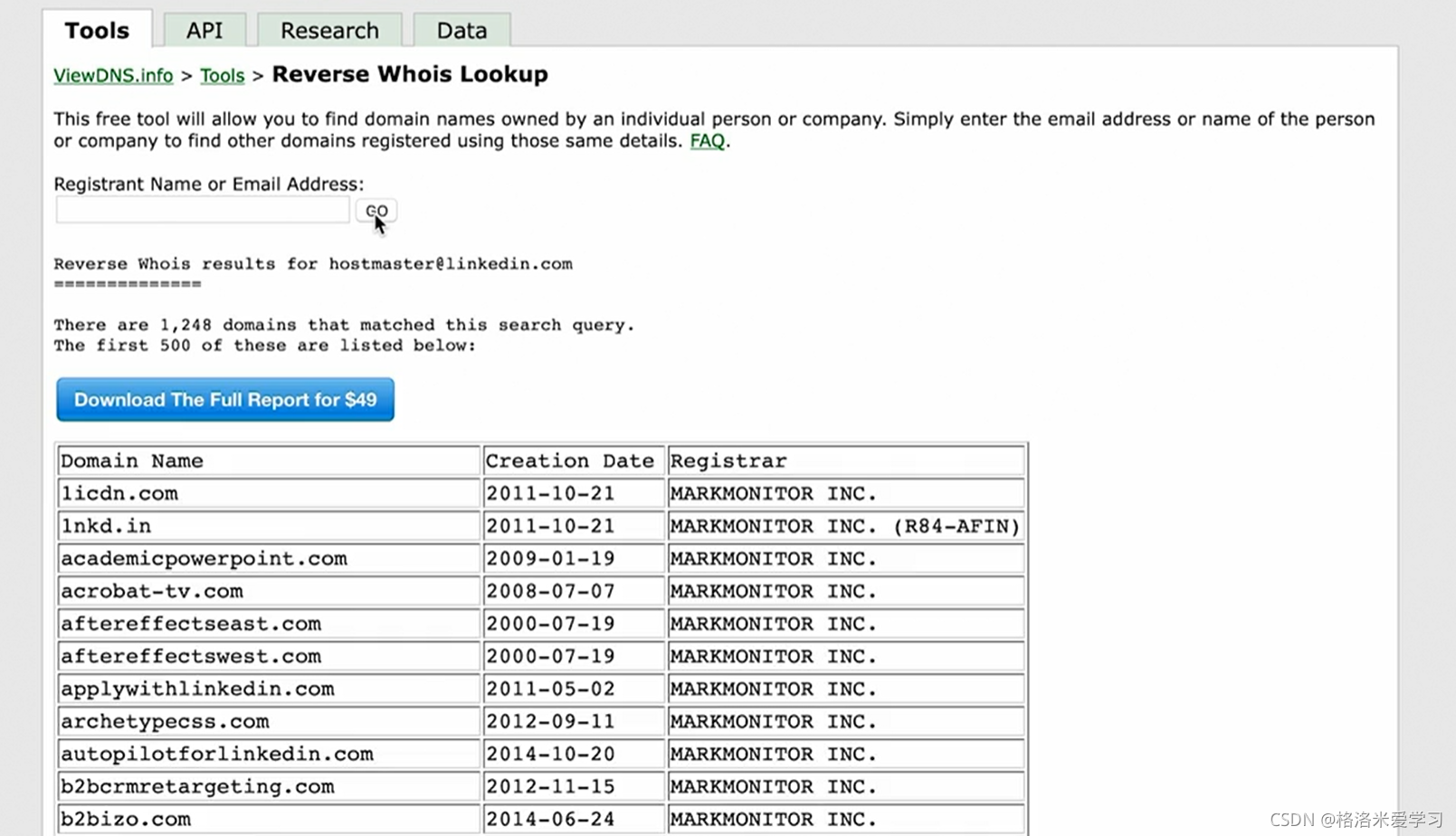The image size is (1456, 836).
Task: Select the acrobat-tv.com domain cell
Action: (x=269, y=591)
